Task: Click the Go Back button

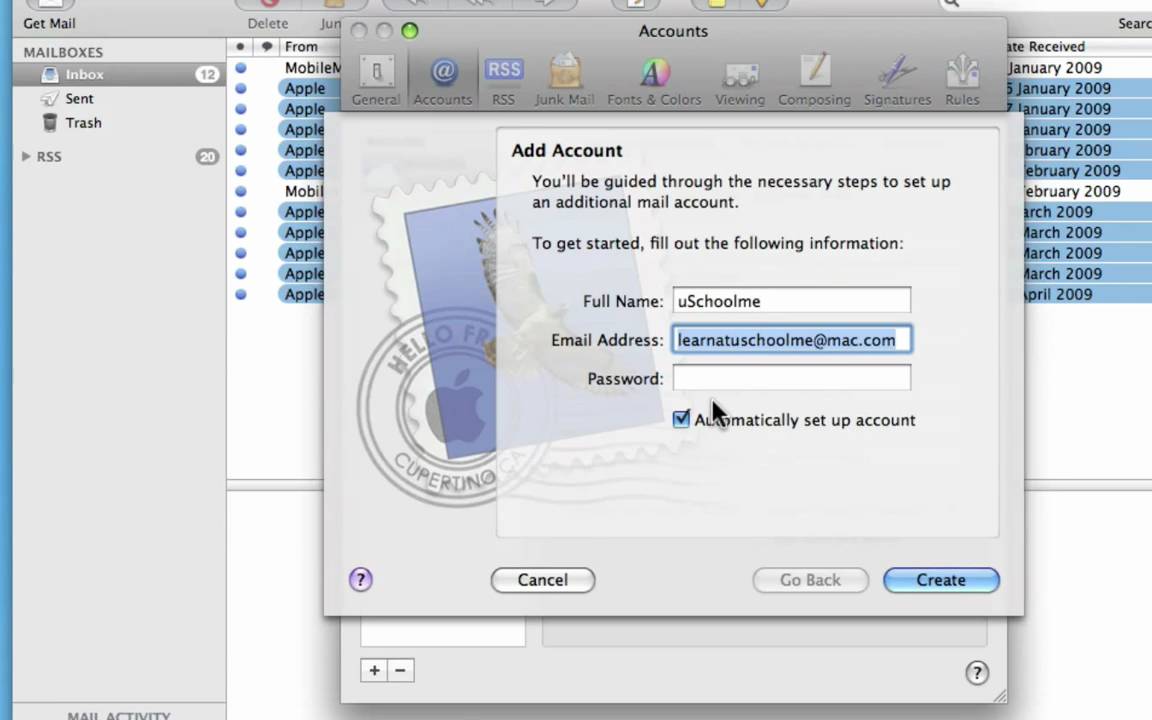Action: (810, 580)
